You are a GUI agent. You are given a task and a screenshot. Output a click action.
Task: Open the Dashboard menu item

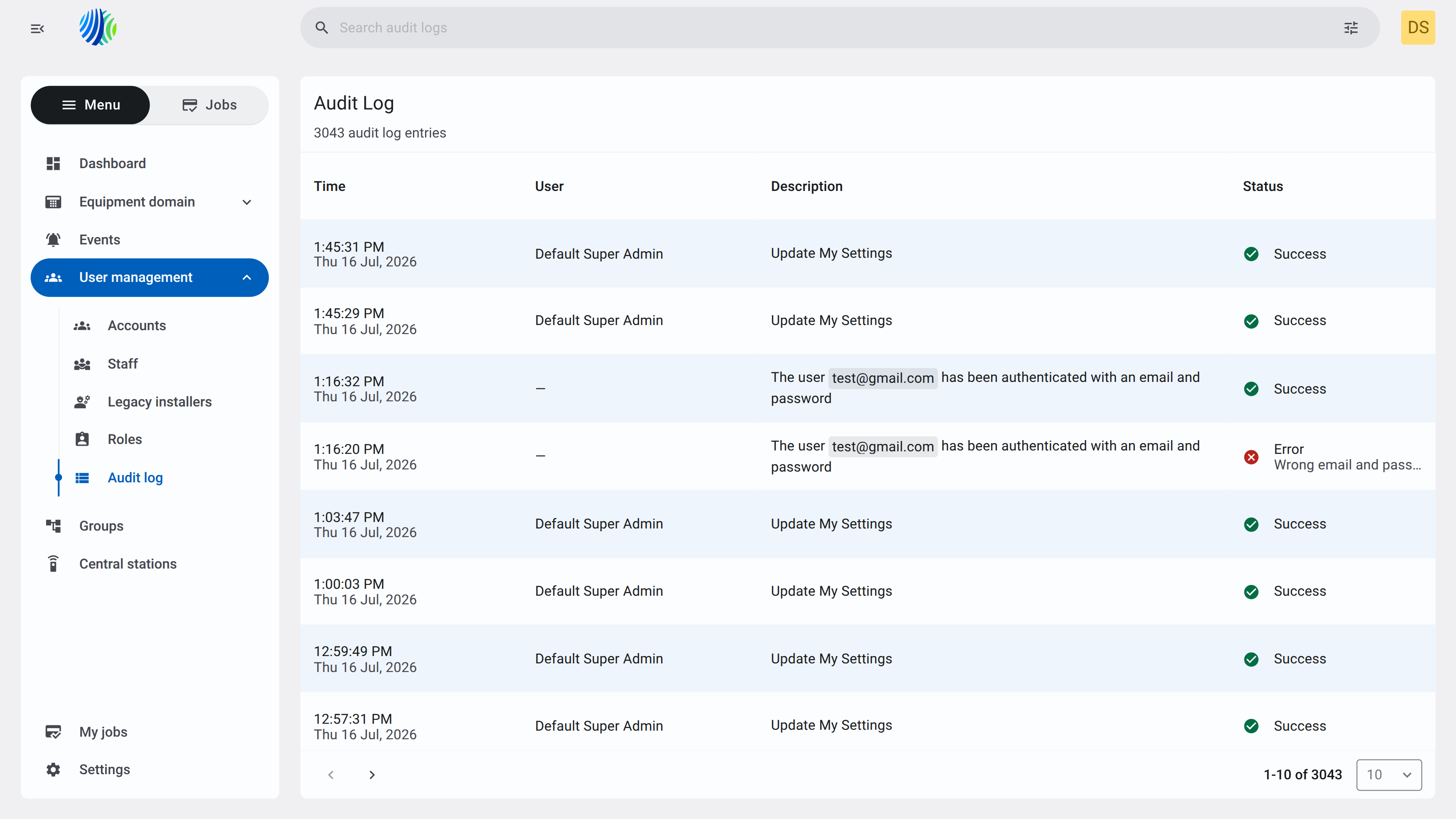pyautogui.click(x=150, y=163)
